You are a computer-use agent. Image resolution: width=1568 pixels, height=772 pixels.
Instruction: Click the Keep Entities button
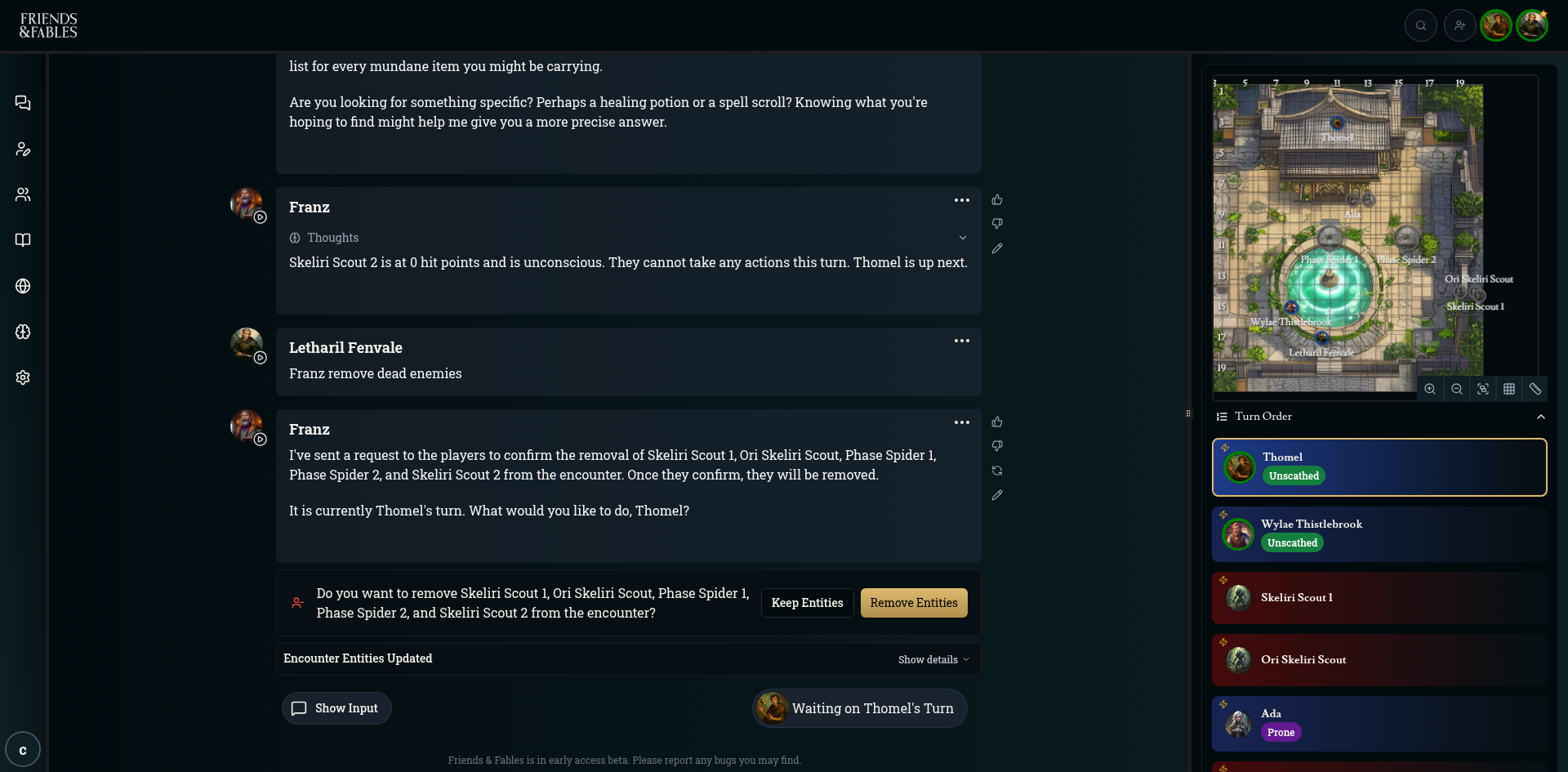click(x=807, y=603)
